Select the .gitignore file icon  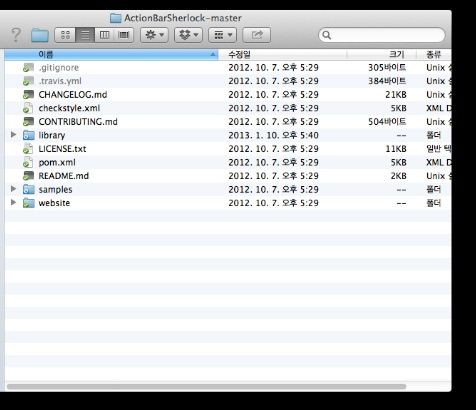coord(28,68)
